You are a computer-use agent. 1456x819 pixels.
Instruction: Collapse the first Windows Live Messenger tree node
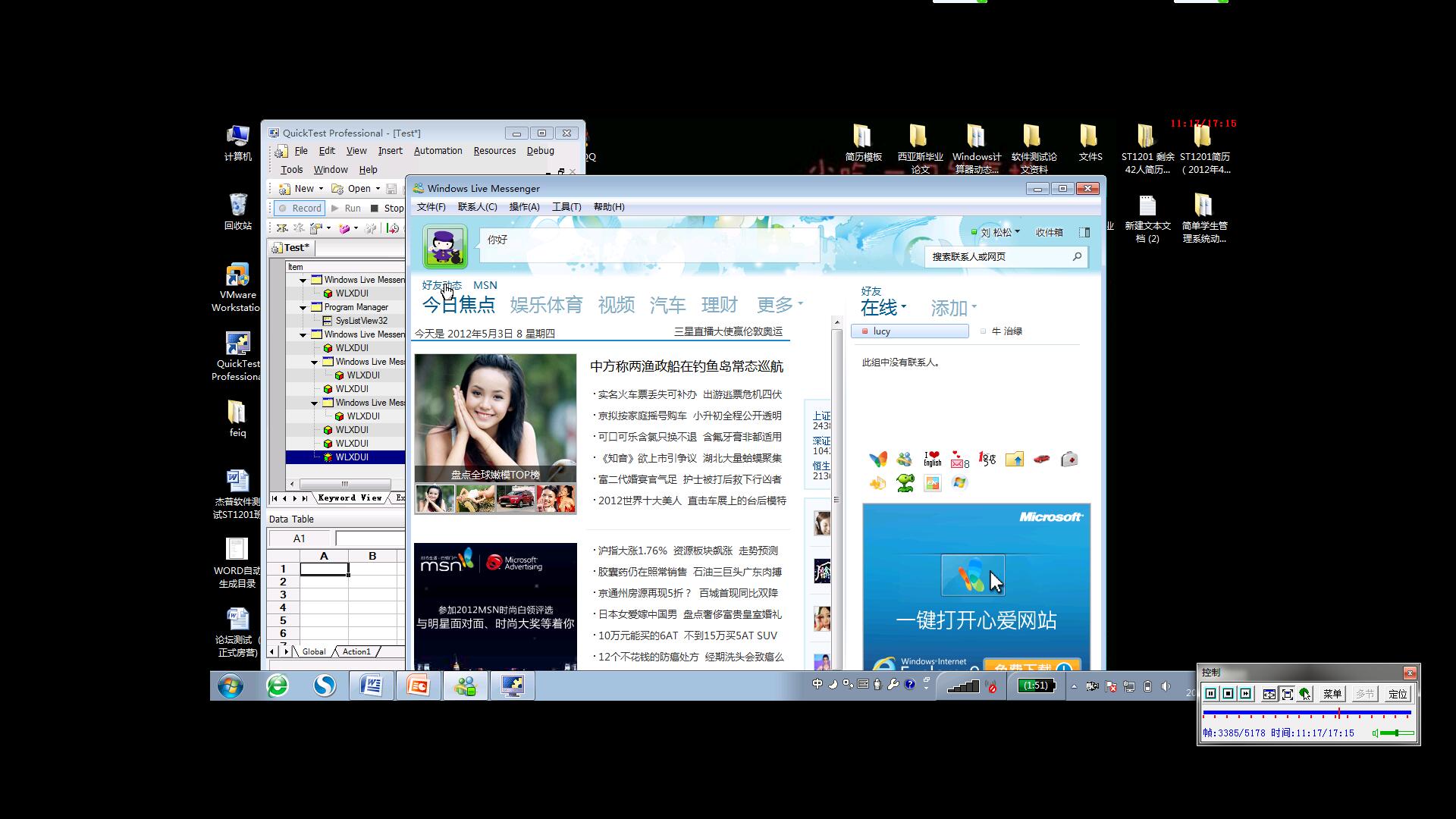click(x=303, y=281)
